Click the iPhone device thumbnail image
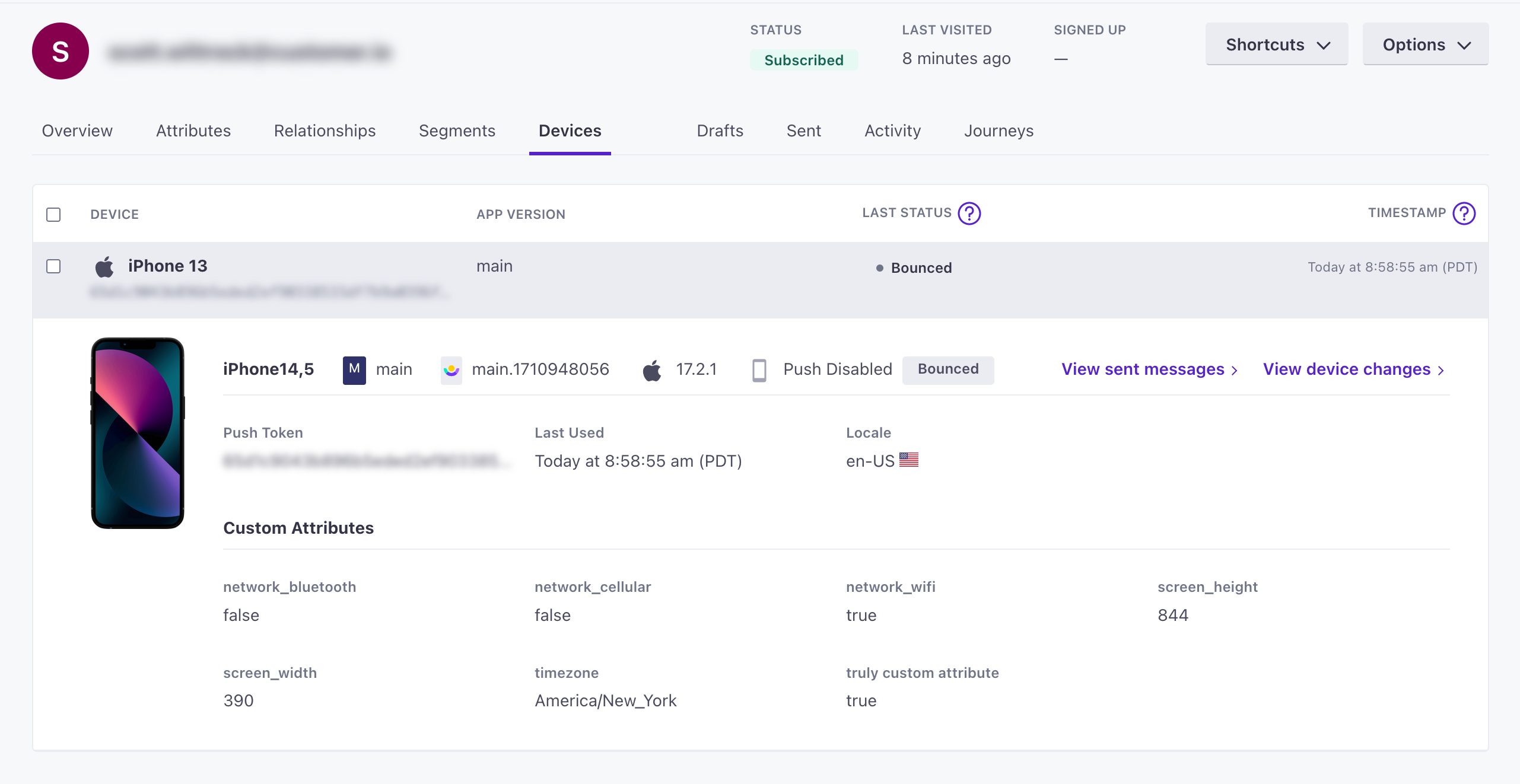The width and height of the screenshot is (1520, 784). (x=138, y=433)
